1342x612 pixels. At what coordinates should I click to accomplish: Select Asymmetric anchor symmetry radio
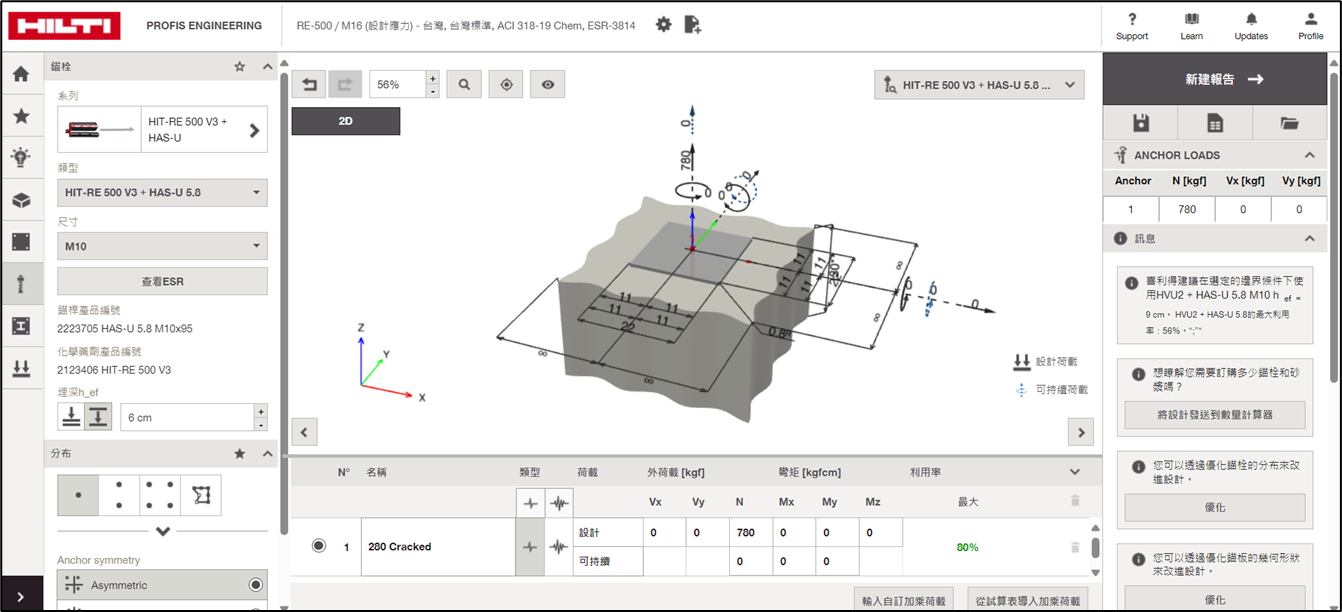click(256, 585)
